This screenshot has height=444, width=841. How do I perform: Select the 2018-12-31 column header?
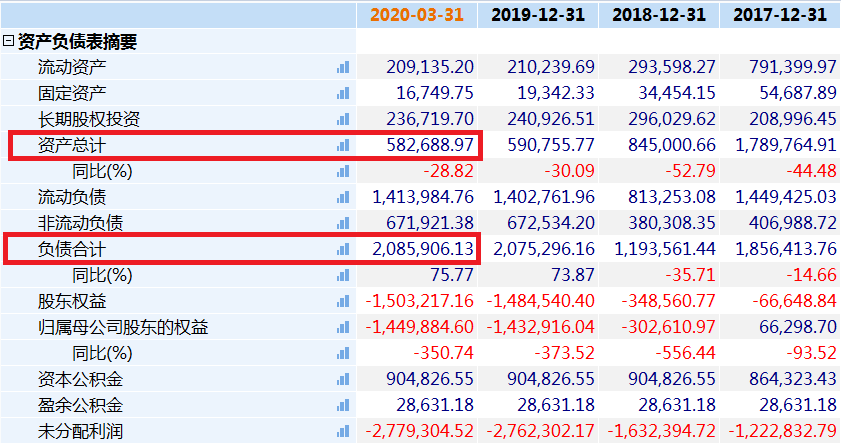(659, 14)
